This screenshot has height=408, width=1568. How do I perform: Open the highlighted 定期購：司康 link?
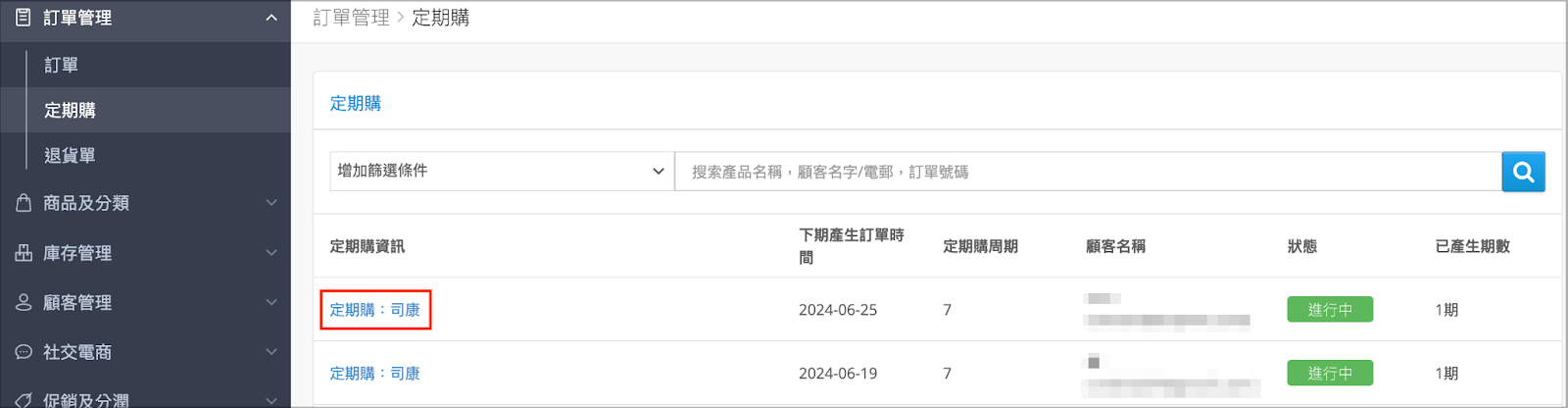374,310
